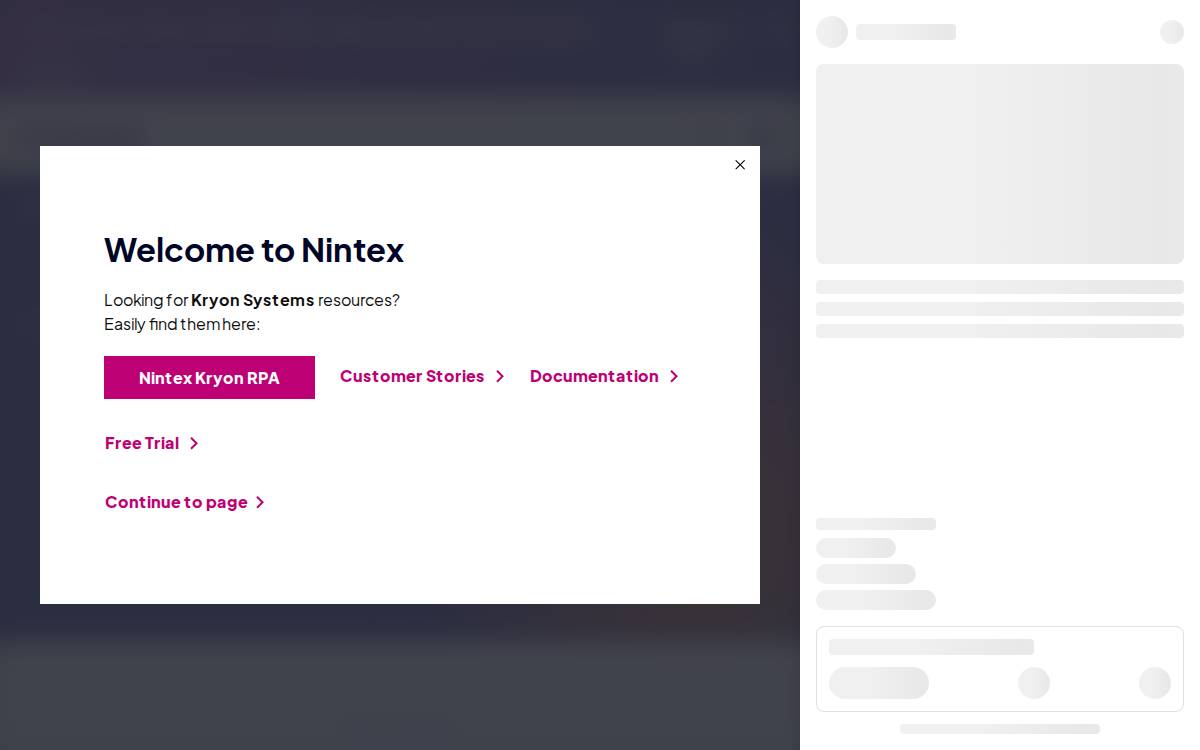The height and width of the screenshot is (750, 1200).
Task: Start the Free Trial link
Action: point(152,443)
